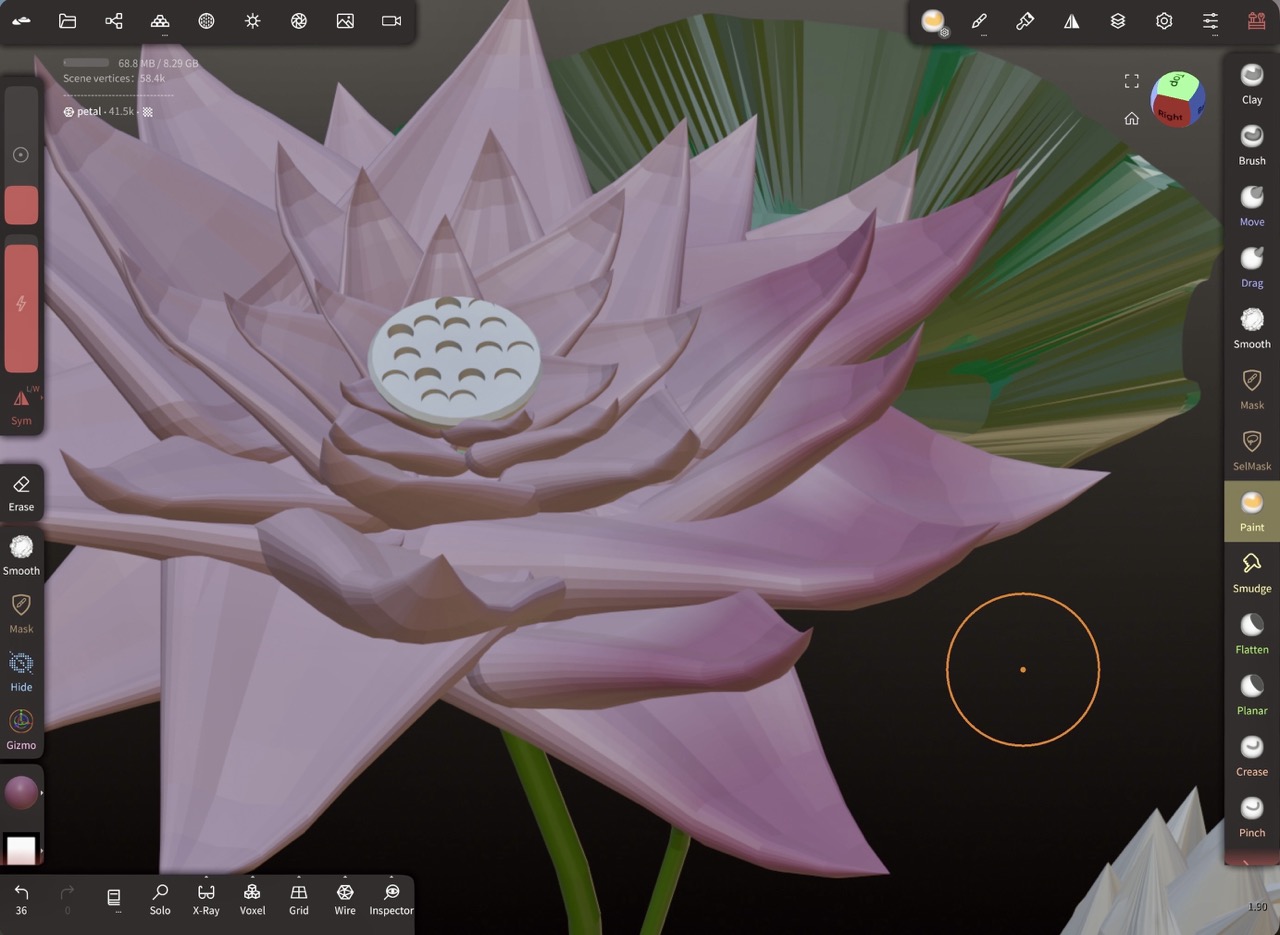The width and height of the screenshot is (1280, 935).
Task: Open the Layers menu
Action: coord(1118,21)
